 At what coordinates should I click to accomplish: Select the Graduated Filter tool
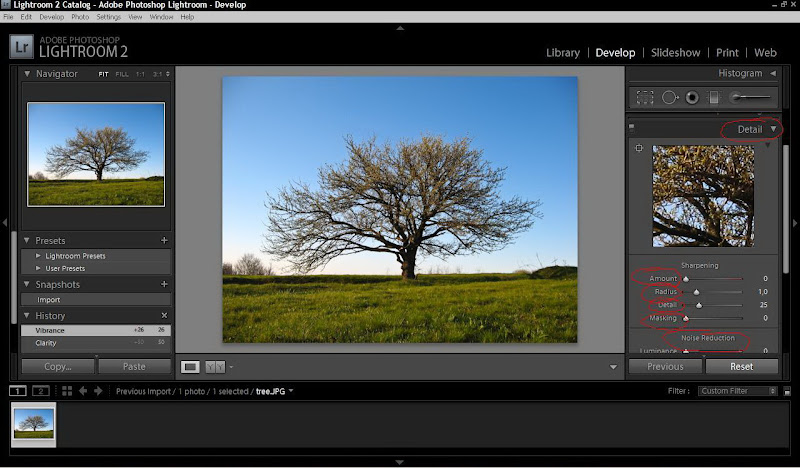tap(713, 97)
